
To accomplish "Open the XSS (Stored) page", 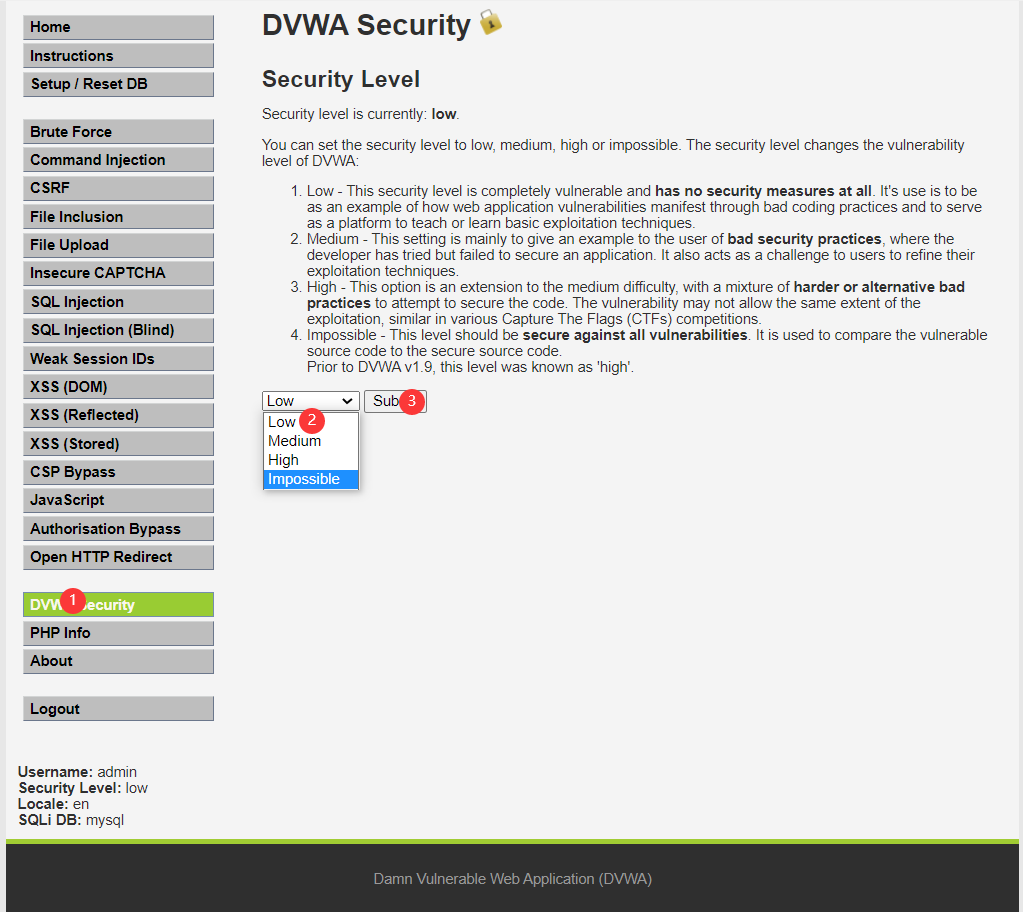I will click(x=118, y=444).
